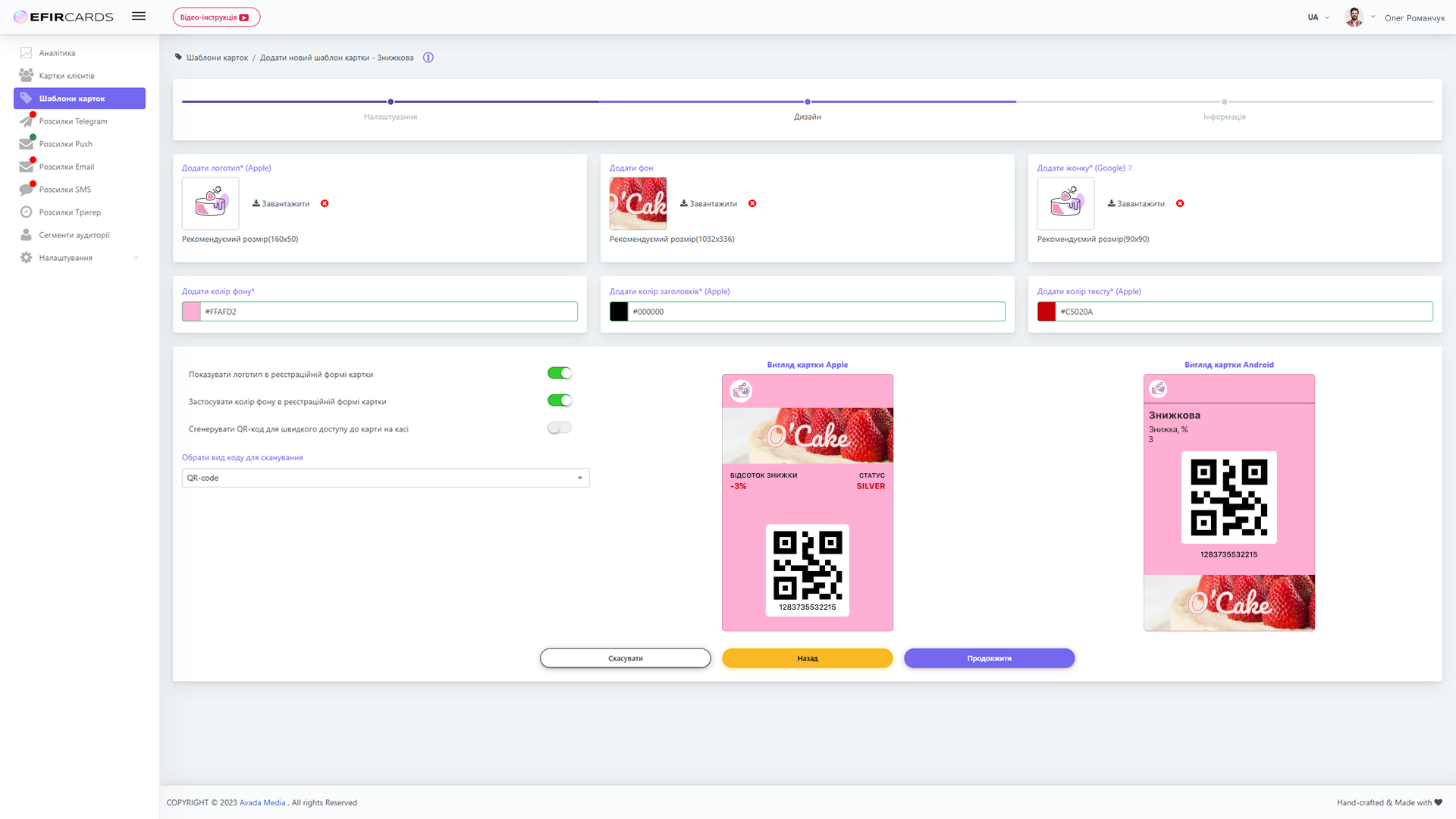This screenshot has height=819, width=1456.
Task: Remove the uploaded background image
Action: 752,203
